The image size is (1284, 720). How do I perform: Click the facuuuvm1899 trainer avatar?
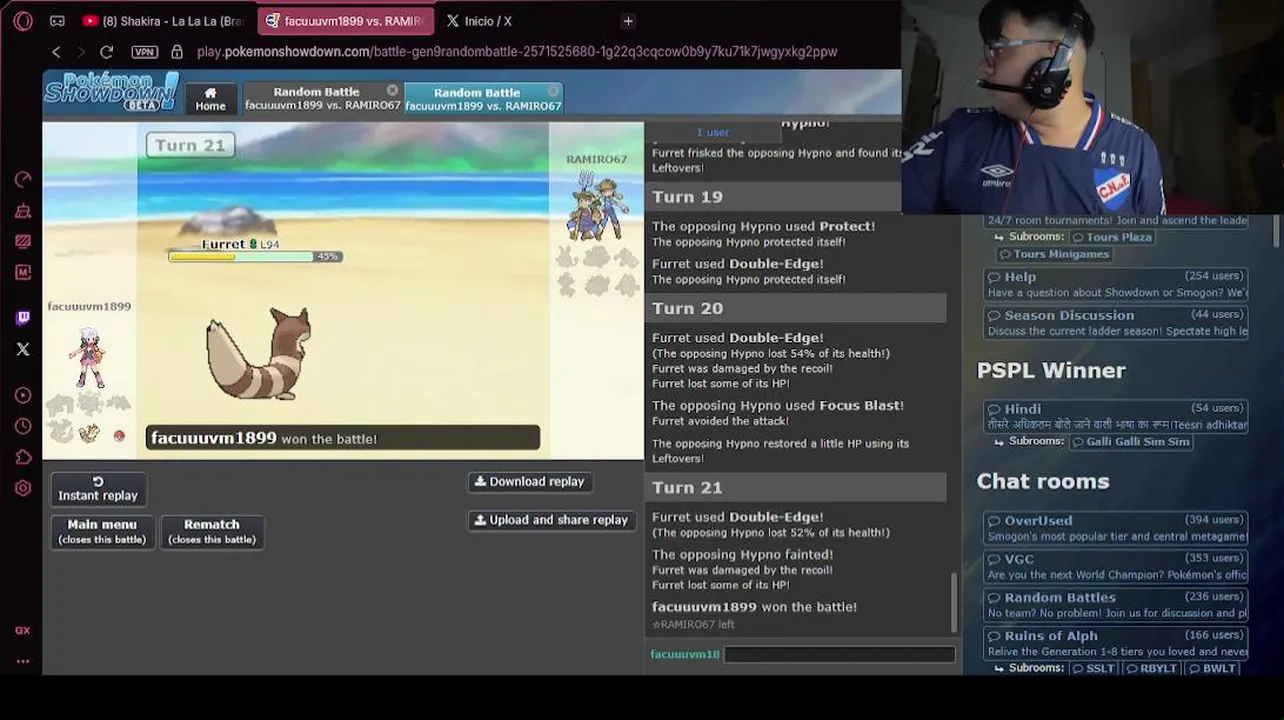click(x=88, y=356)
